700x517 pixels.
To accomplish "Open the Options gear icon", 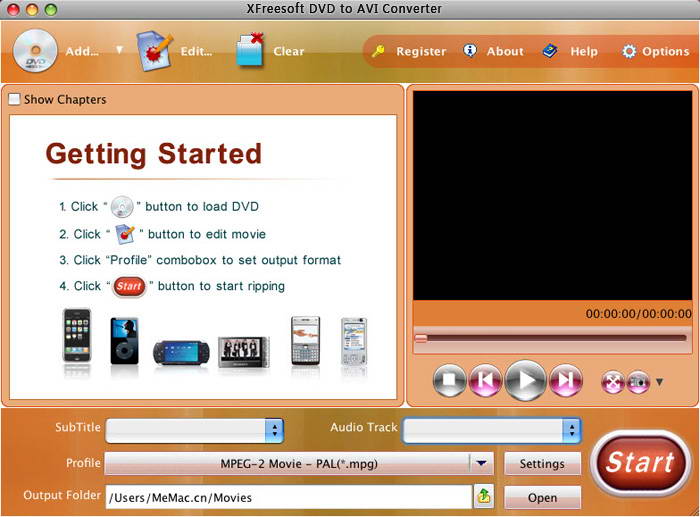I will click(629, 51).
